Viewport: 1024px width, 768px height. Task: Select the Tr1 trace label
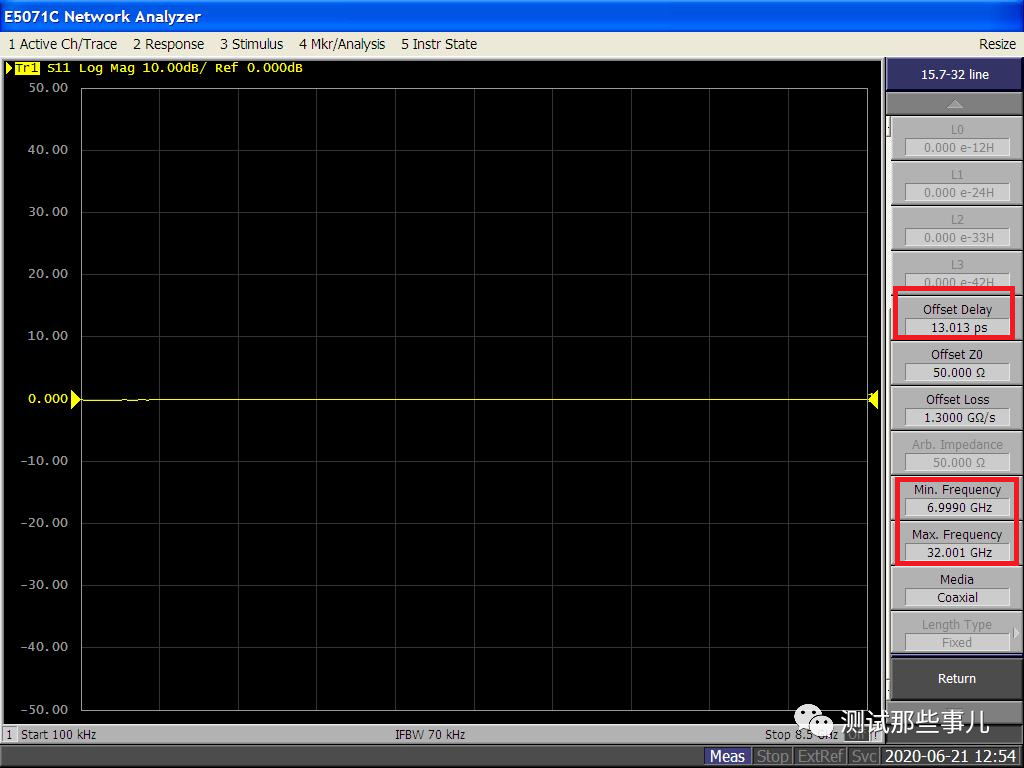pyautogui.click(x=27, y=68)
